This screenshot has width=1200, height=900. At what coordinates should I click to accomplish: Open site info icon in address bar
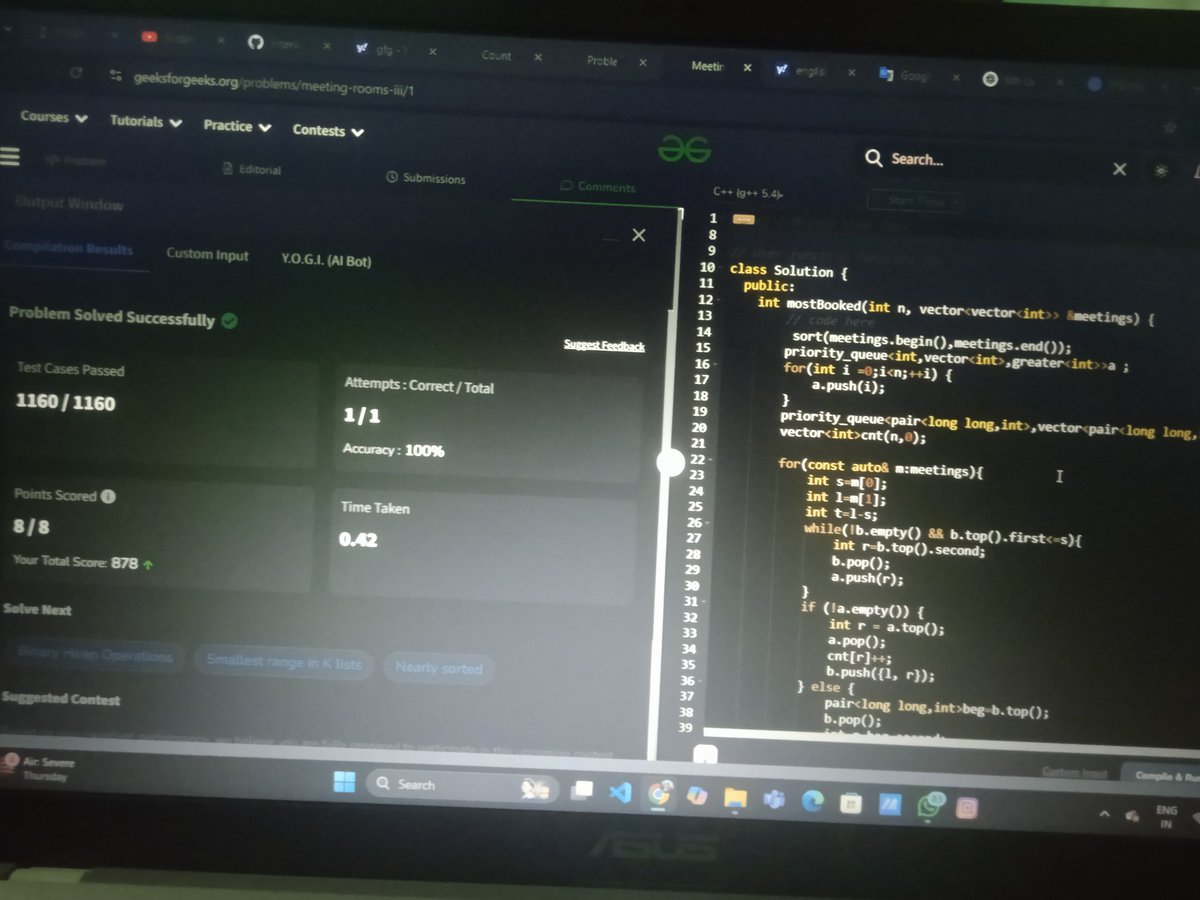pos(116,76)
